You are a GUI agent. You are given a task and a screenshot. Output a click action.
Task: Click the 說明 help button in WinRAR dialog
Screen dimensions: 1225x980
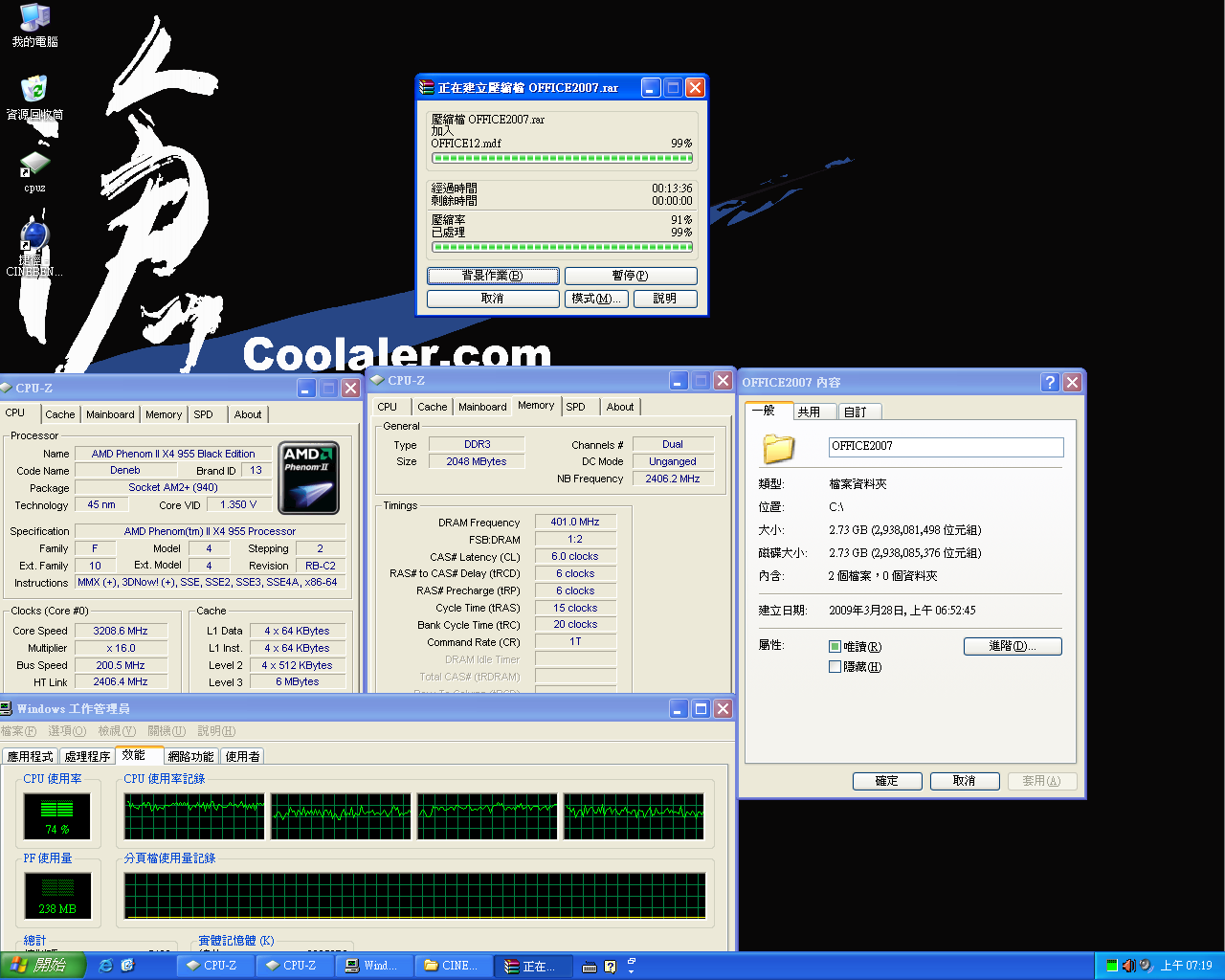click(x=665, y=299)
